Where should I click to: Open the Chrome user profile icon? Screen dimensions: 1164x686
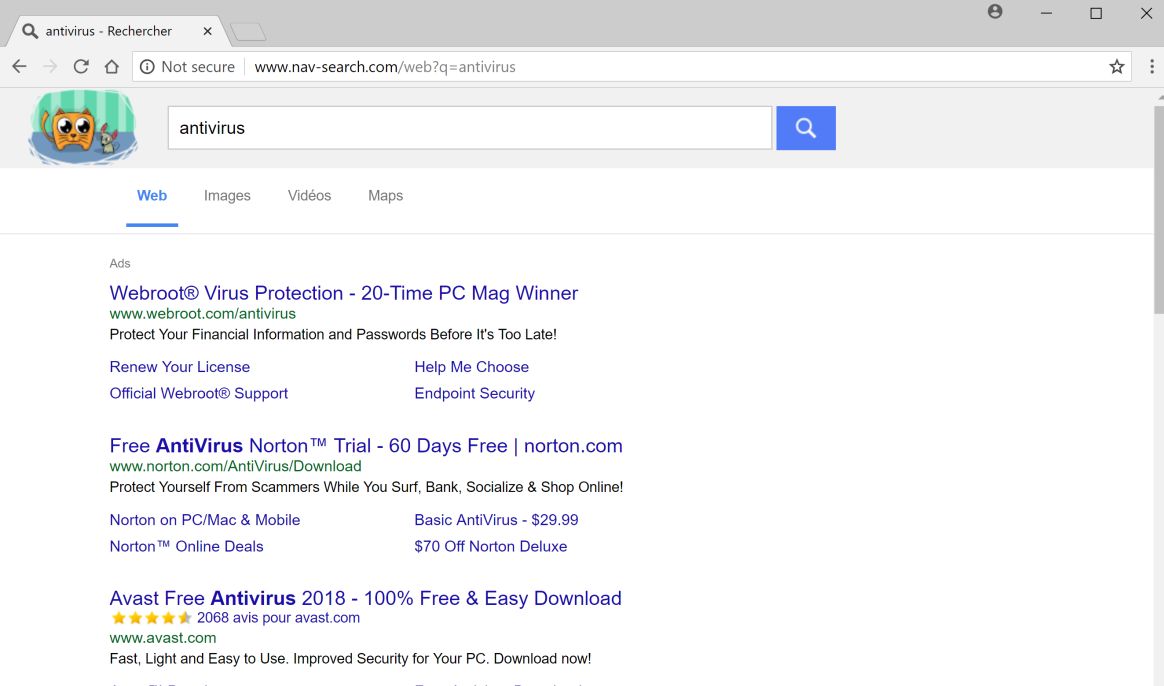point(995,13)
